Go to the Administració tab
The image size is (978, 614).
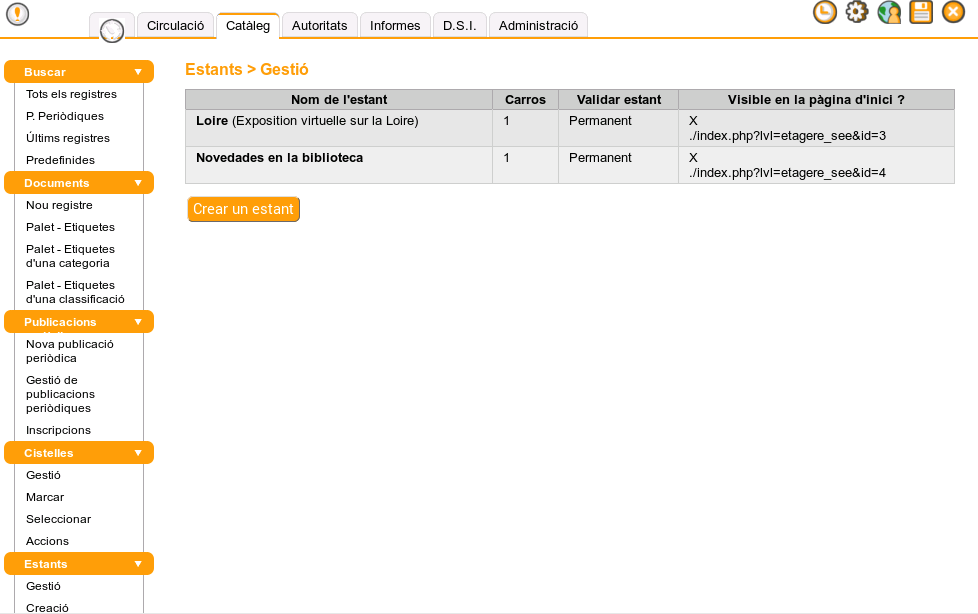click(538, 26)
